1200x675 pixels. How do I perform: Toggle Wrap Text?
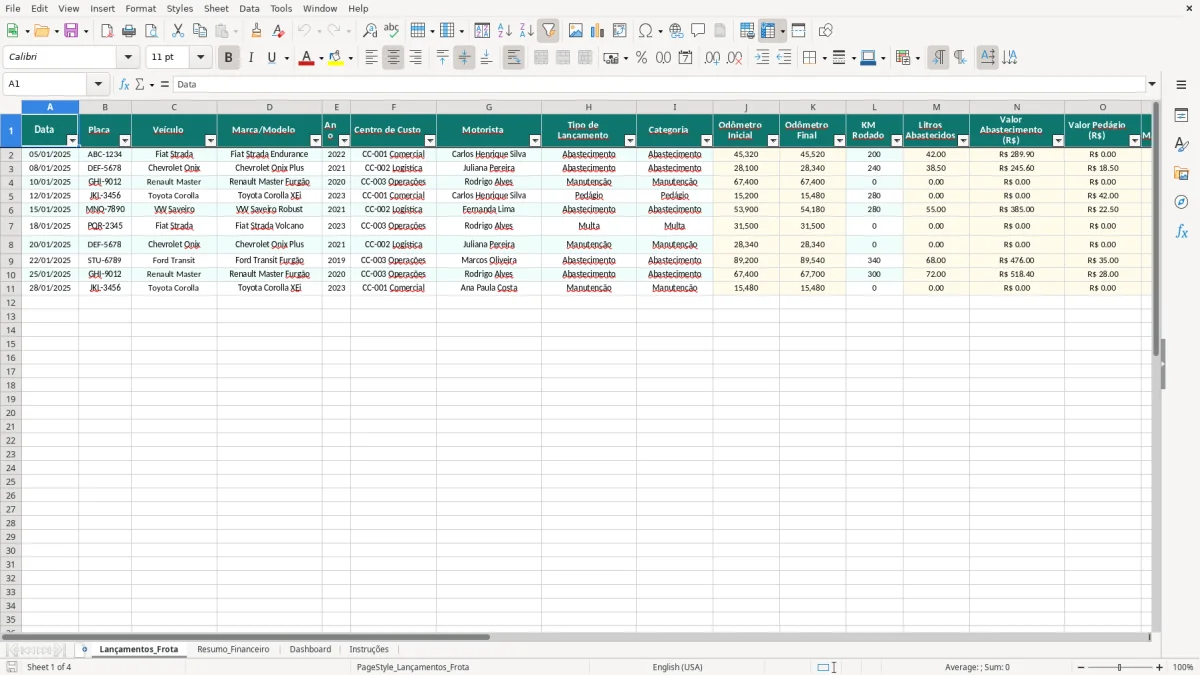513,58
